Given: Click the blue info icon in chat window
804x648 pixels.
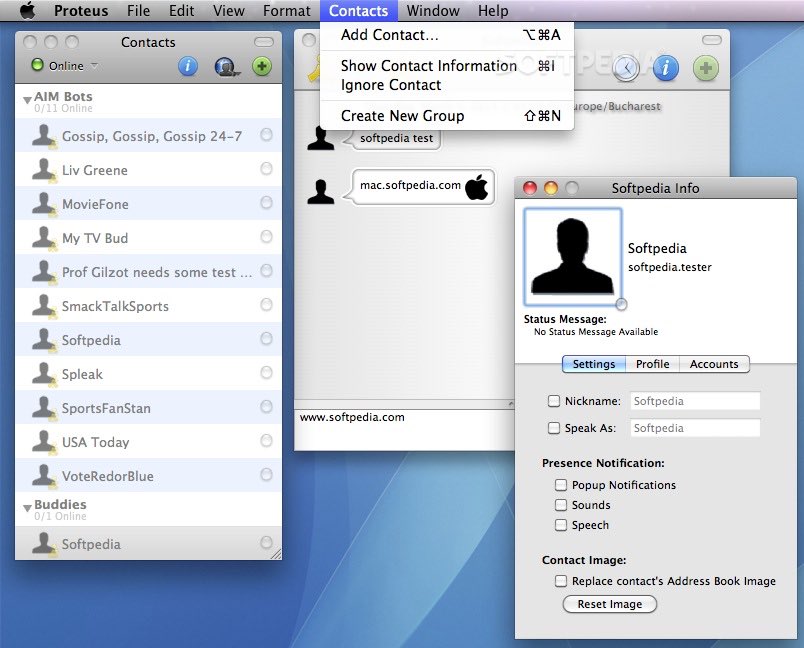Looking at the screenshot, I should [x=665, y=68].
